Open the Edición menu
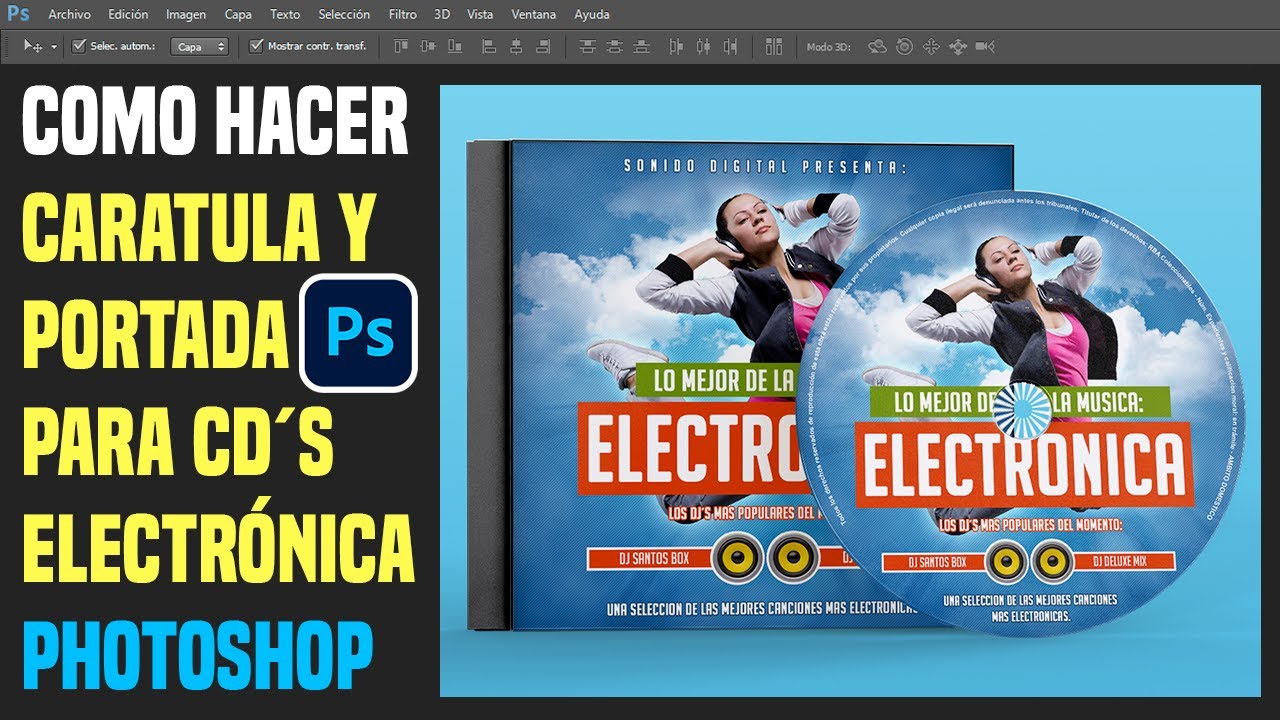Screen dimensions: 1280x720 (128, 15)
